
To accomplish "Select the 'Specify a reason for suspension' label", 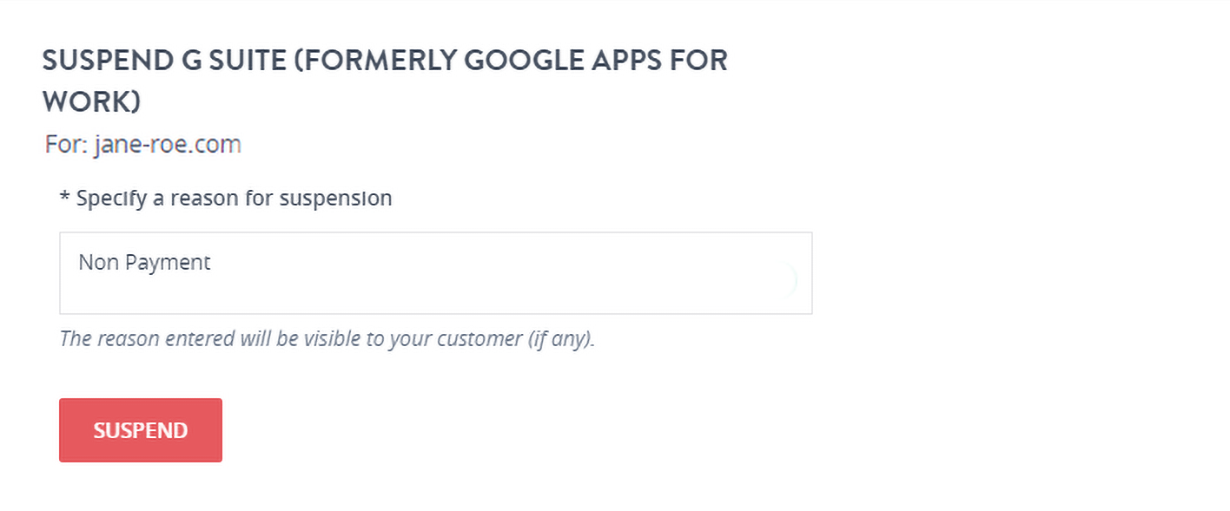I will click(x=233, y=198).
